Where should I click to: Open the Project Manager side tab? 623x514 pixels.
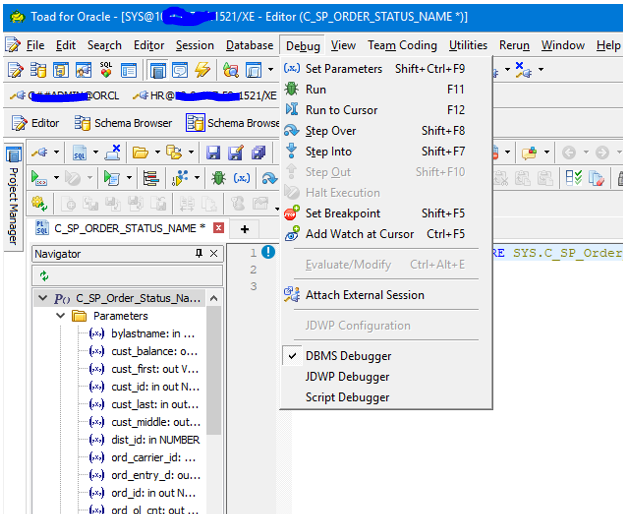point(14,195)
